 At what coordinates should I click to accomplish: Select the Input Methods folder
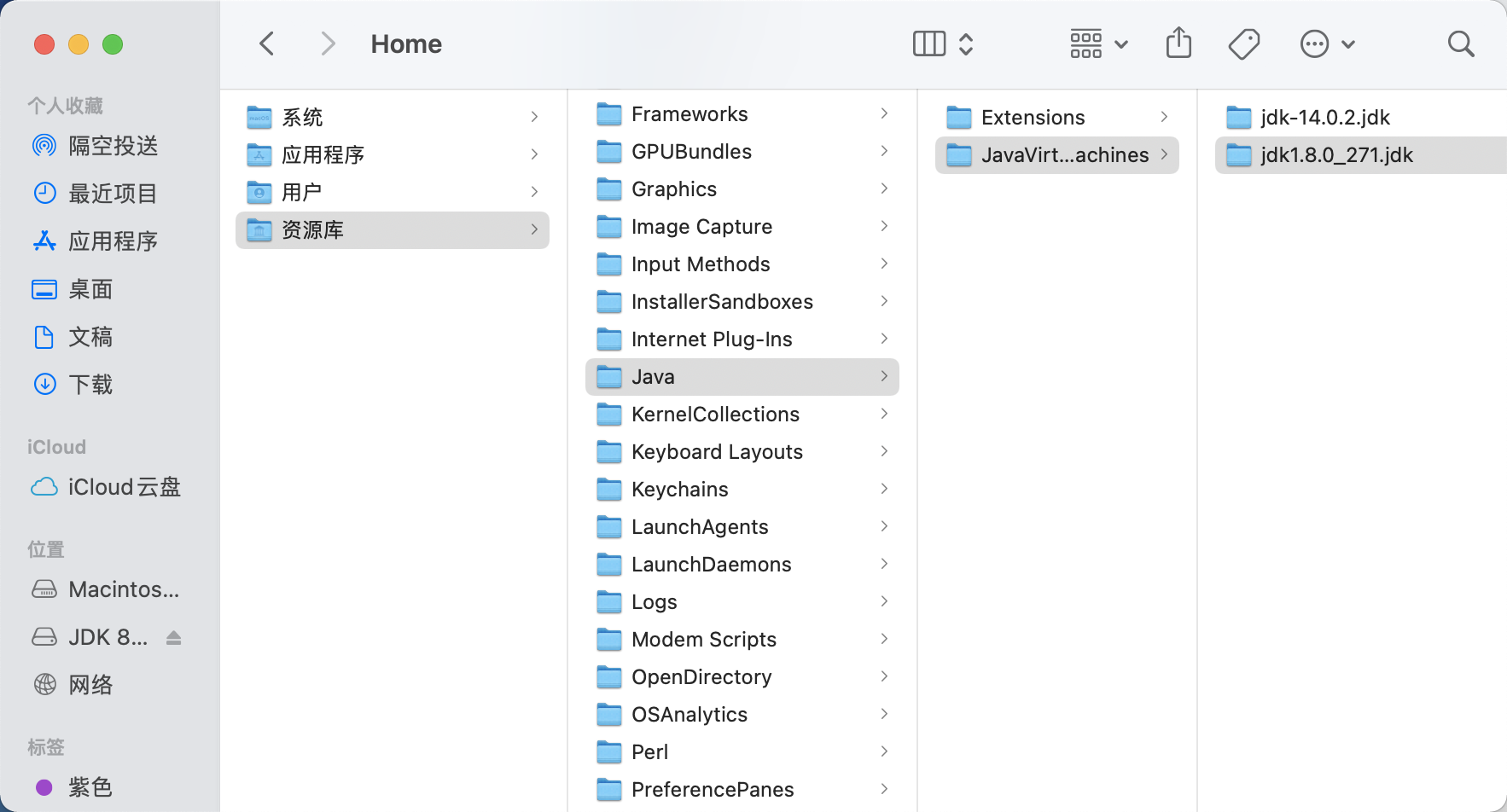coord(742,264)
